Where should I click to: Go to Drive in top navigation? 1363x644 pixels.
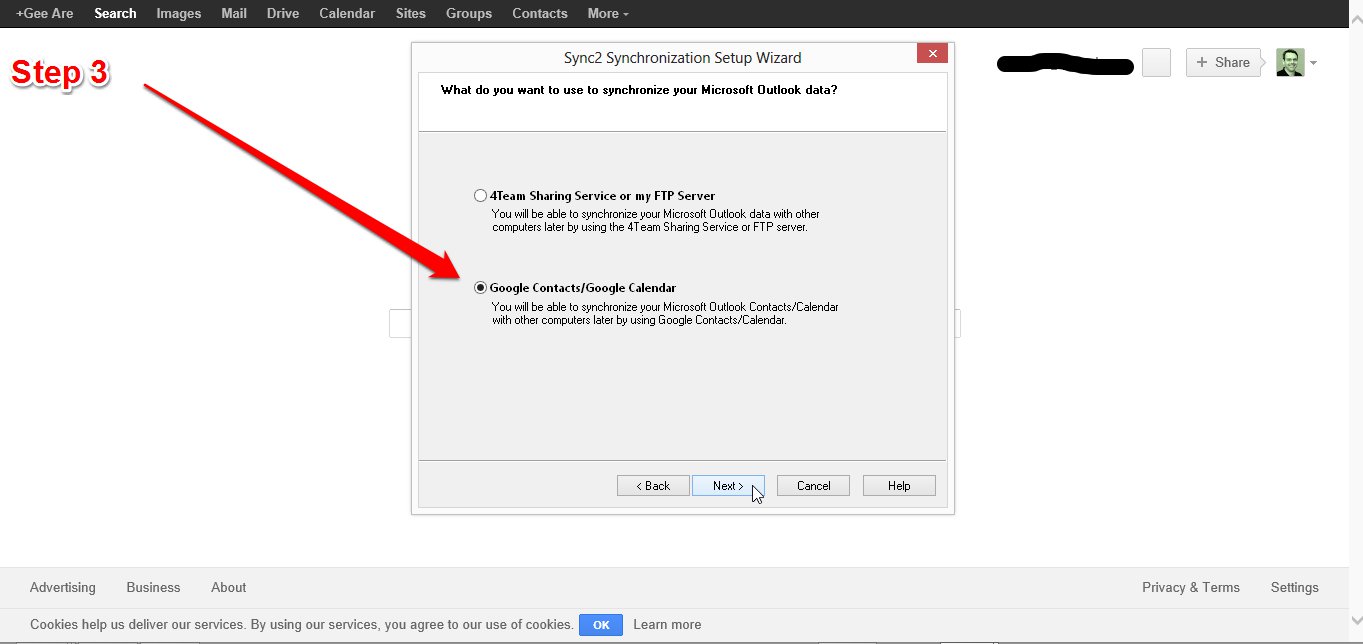283,13
